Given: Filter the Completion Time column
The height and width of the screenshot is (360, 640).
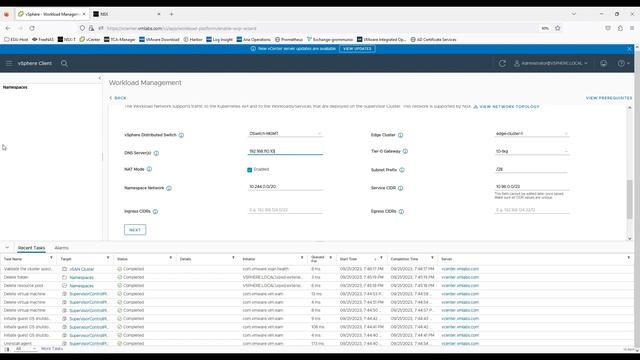Looking at the screenshot, I should 432,258.
